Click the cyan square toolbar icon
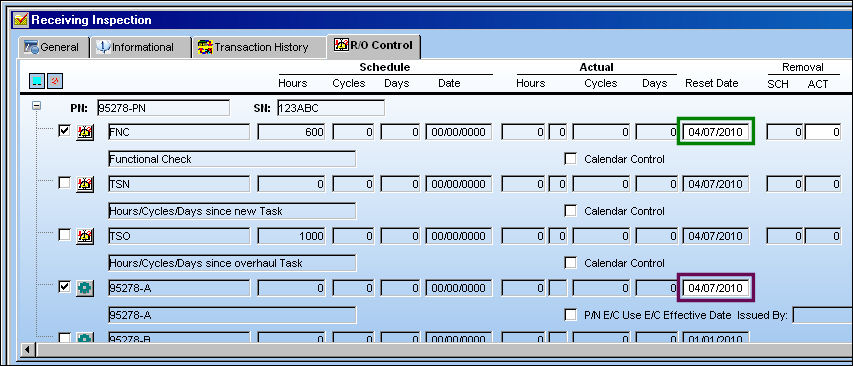853x366 pixels. 36,80
